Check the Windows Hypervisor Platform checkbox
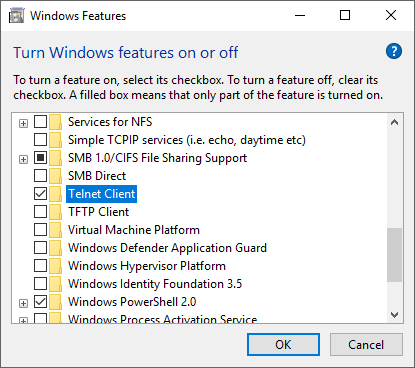 (x=40, y=266)
